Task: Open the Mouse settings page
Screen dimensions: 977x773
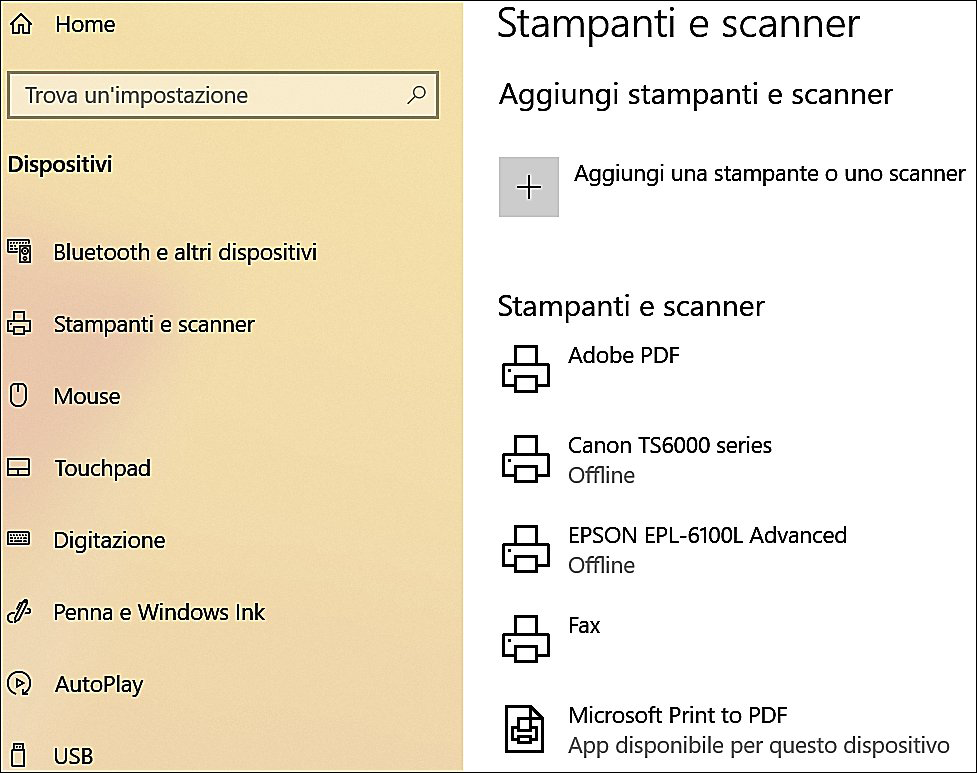Action: (x=87, y=396)
